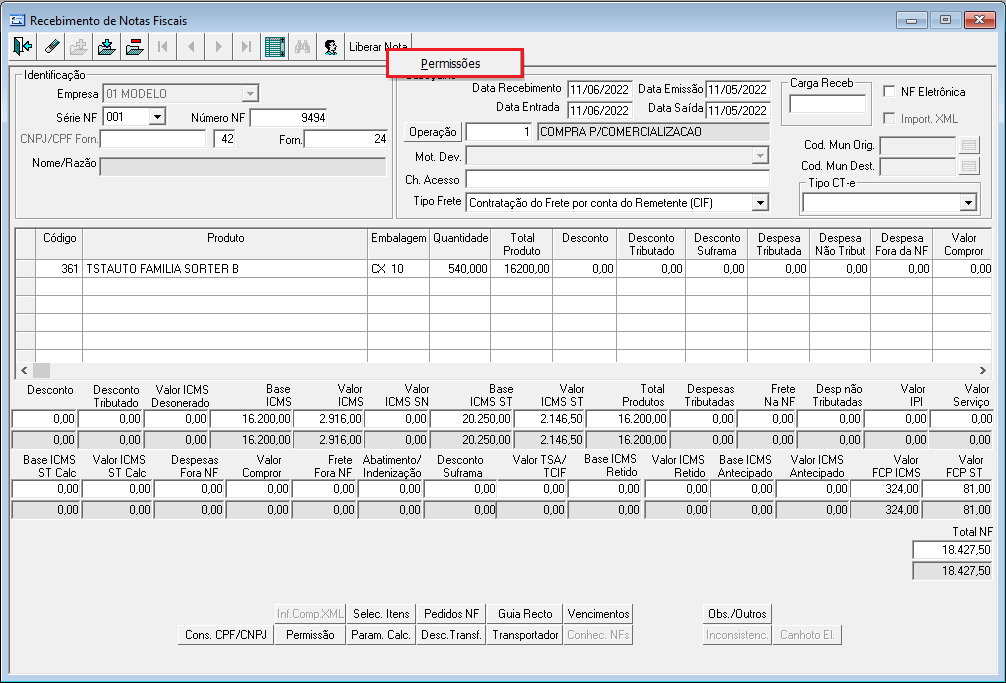The height and width of the screenshot is (683, 1006).
Task: Click the delete record folder icon
Action: point(135,46)
